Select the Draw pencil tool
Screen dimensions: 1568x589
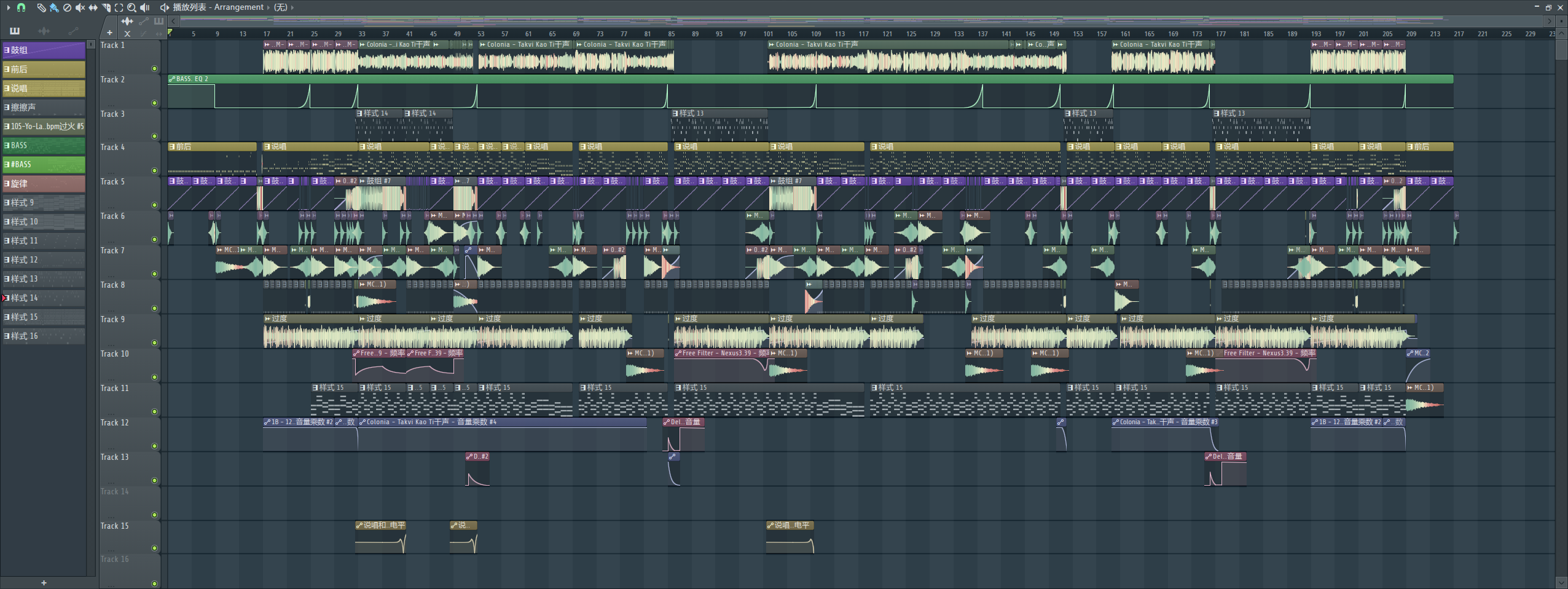coord(41,7)
